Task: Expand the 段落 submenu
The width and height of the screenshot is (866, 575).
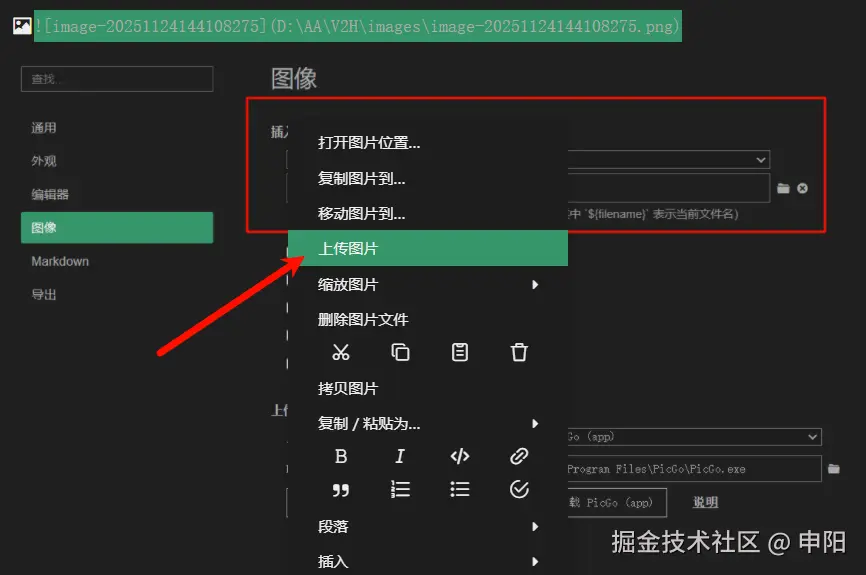Action: [428, 526]
